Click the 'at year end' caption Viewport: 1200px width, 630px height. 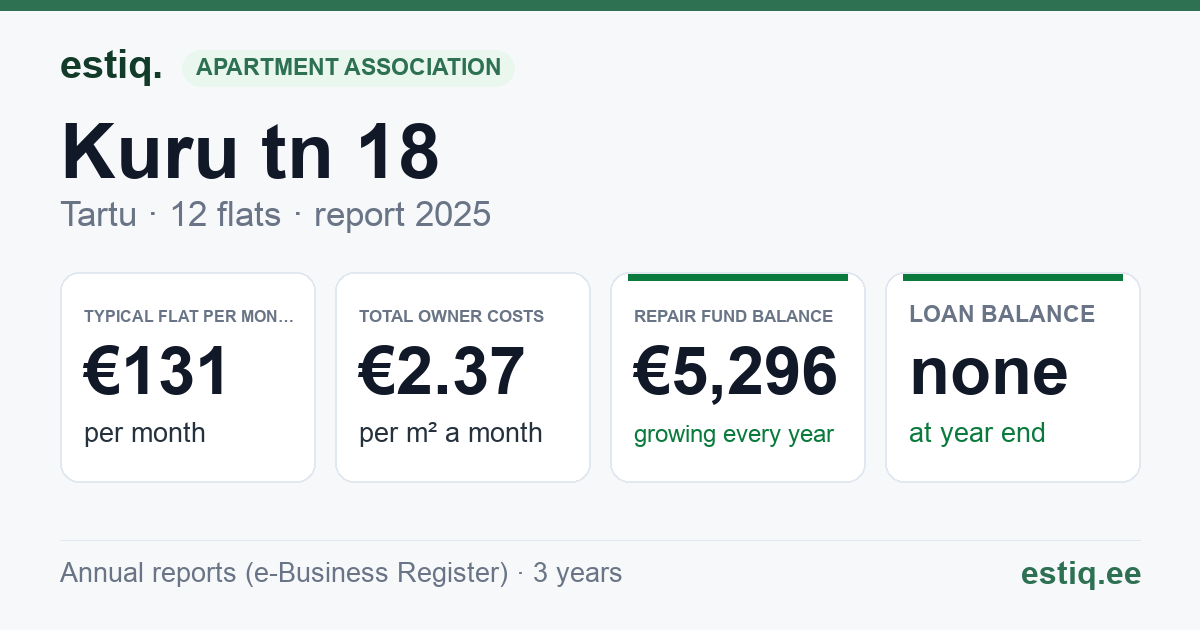pos(977,433)
